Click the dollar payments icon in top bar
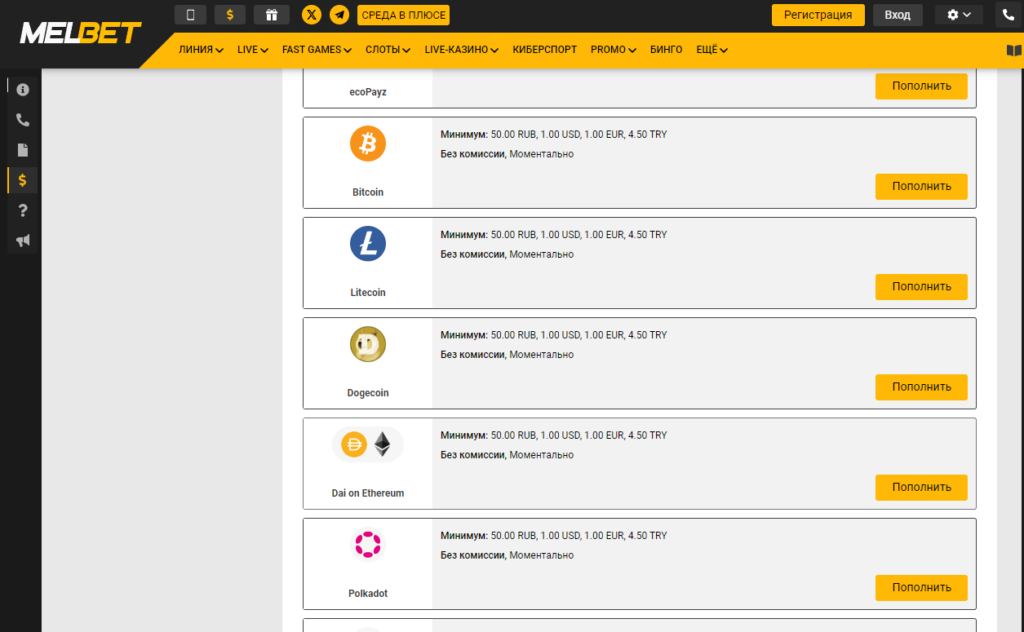Image resolution: width=1024 pixels, height=632 pixels. click(x=230, y=15)
